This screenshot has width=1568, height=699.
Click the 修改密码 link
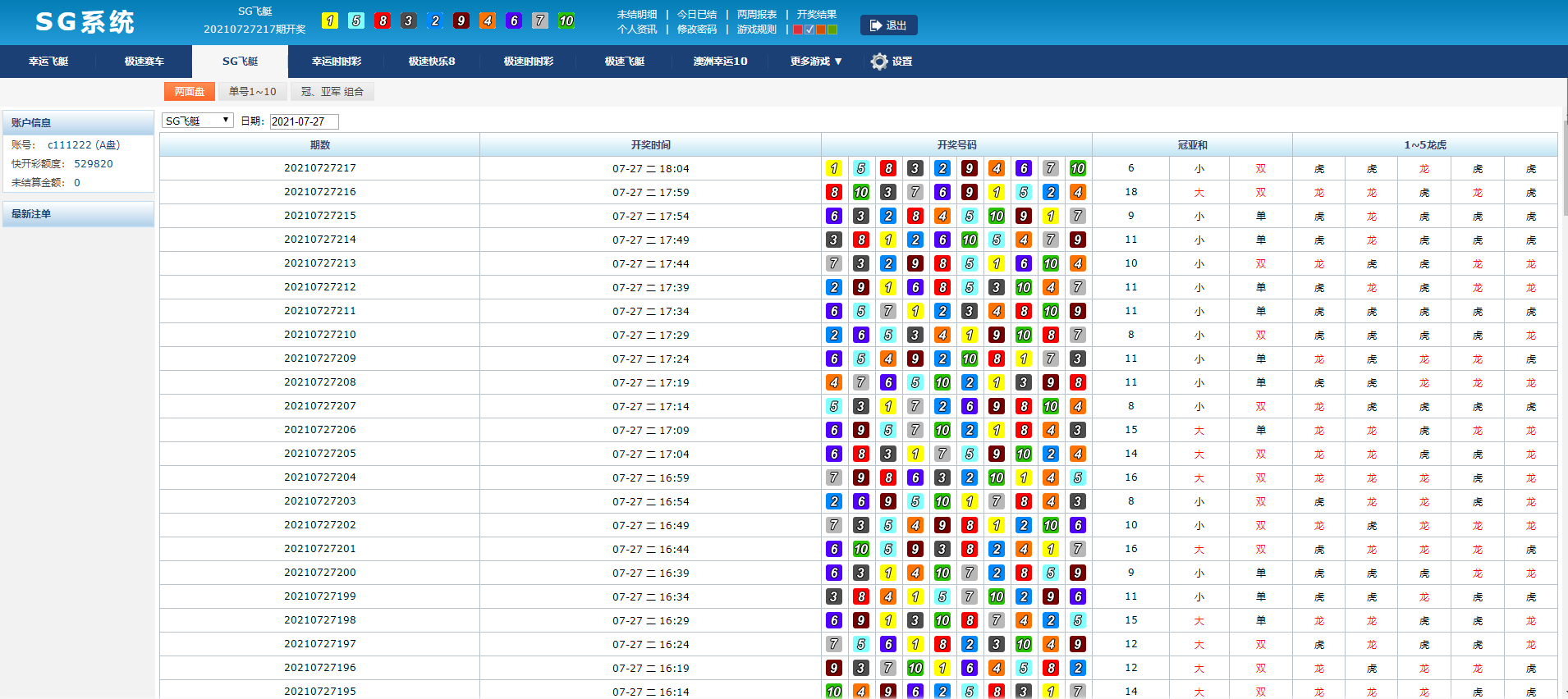pos(697,30)
